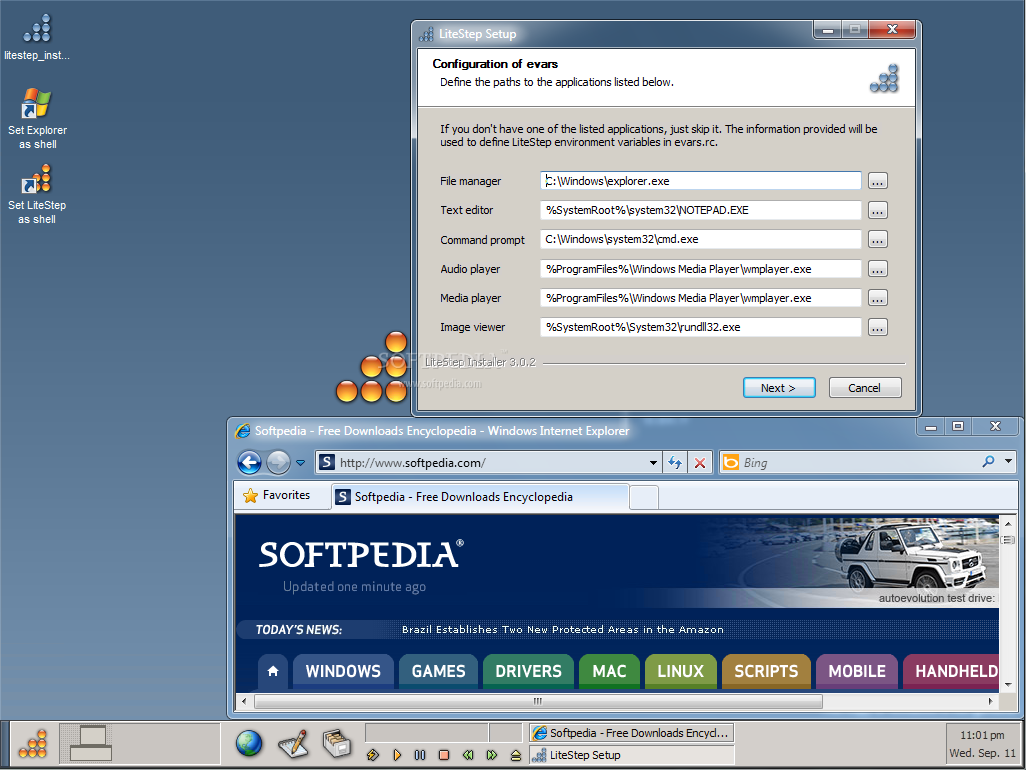Open the LINUX category tab
The image size is (1026, 770).
681,671
